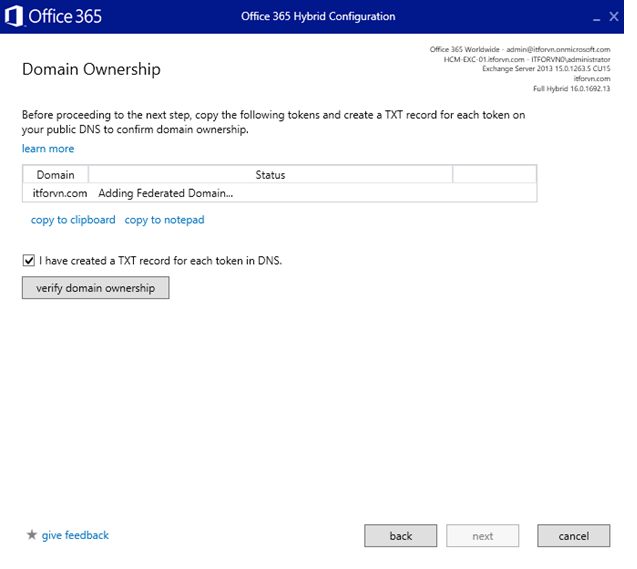This screenshot has width=637, height=569.
Task: Click the Status column header
Action: tap(270, 175)
